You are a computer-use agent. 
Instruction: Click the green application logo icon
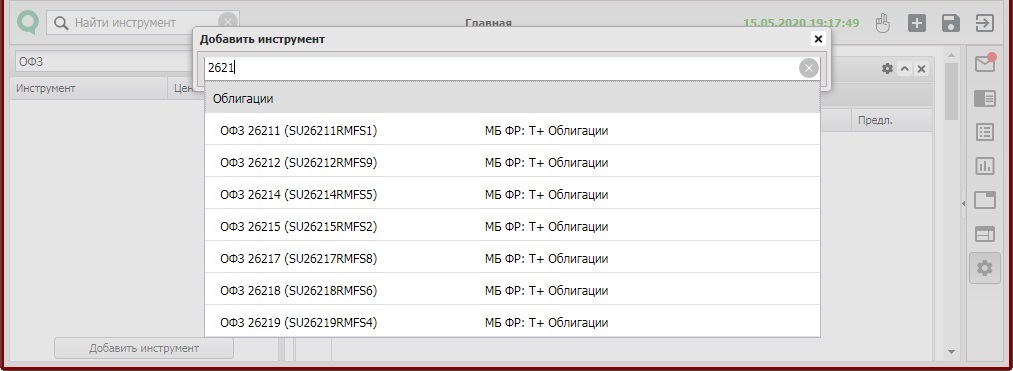click(x=28, y=23)
